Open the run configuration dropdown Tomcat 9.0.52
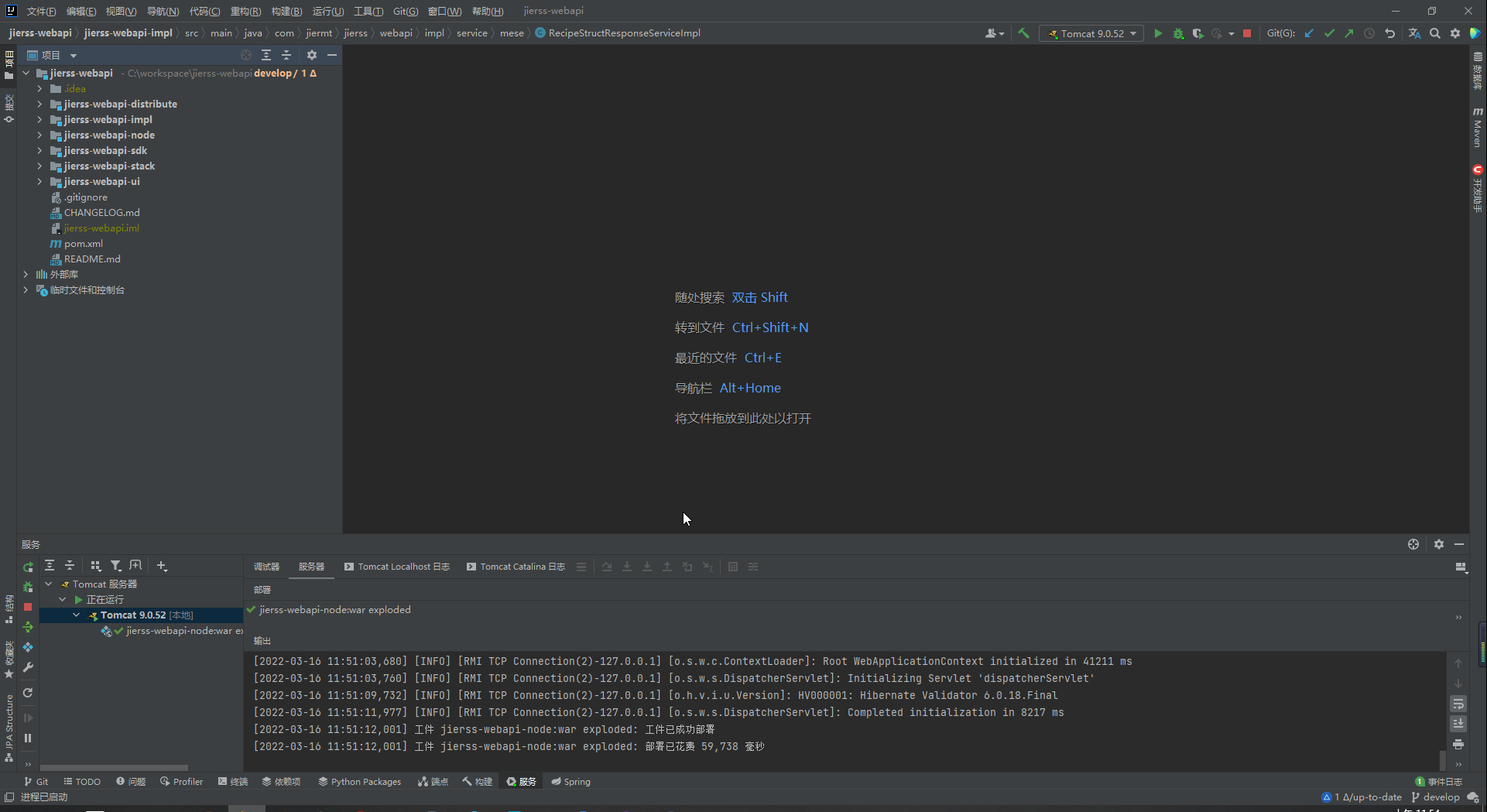The image size is (1487, 812). tap(1091, 33)
